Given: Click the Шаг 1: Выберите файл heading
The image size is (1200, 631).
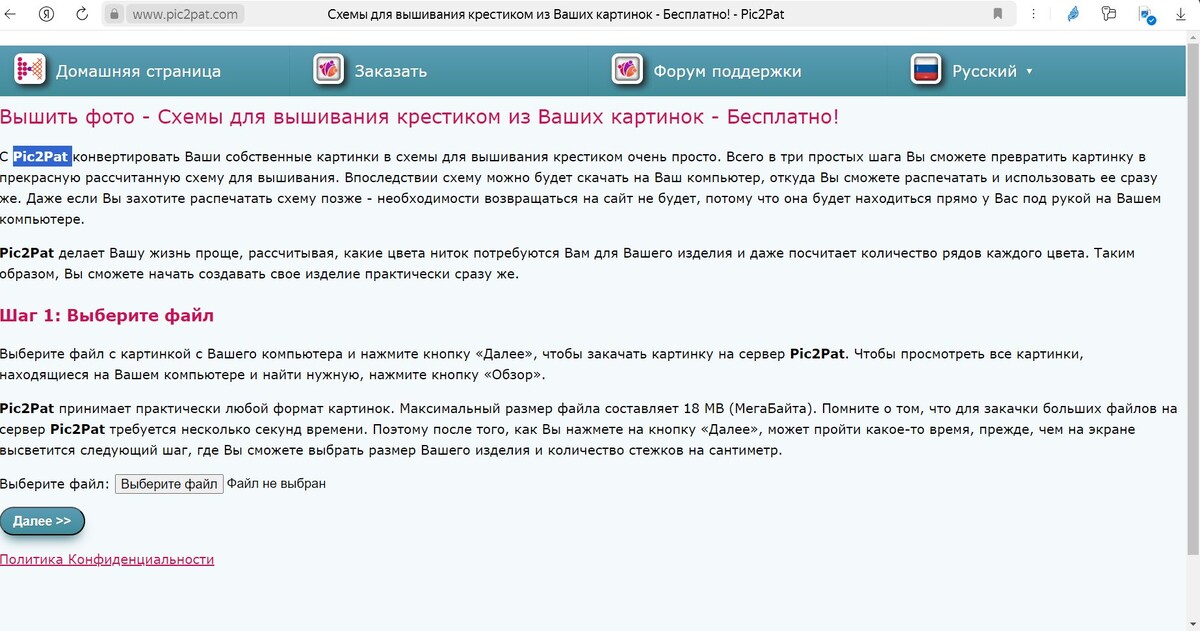Looking at the screenshot, I should point(107,315).
